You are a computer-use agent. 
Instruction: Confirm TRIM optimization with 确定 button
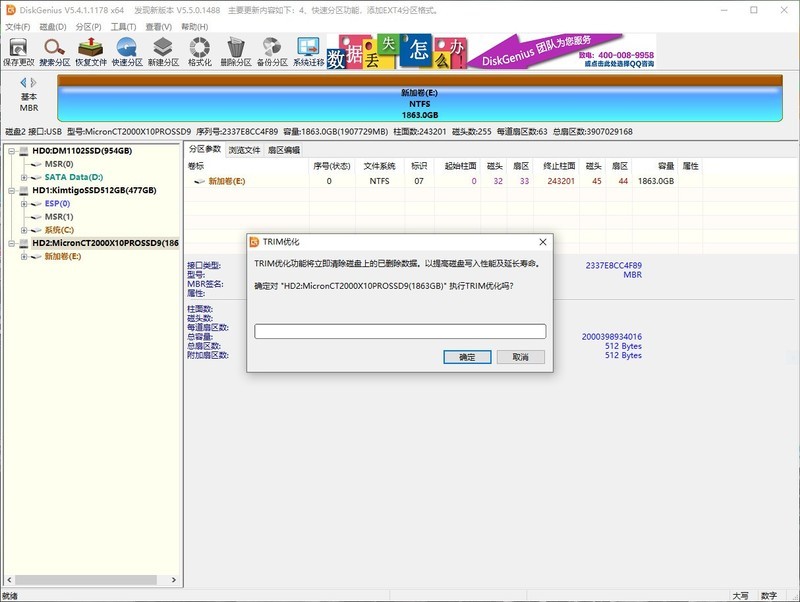467,357
